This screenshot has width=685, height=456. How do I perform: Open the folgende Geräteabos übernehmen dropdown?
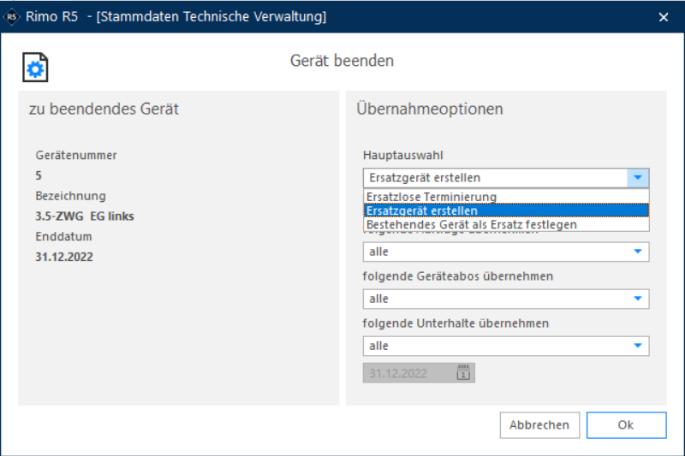coord(506,299)
